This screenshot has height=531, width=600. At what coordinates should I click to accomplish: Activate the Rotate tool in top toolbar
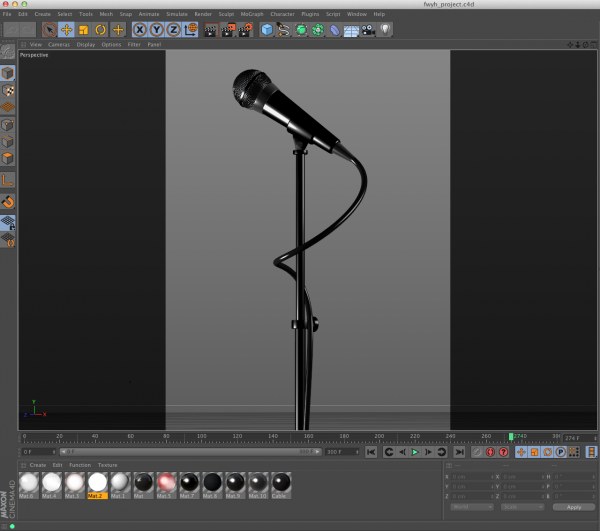click(101, 30)
